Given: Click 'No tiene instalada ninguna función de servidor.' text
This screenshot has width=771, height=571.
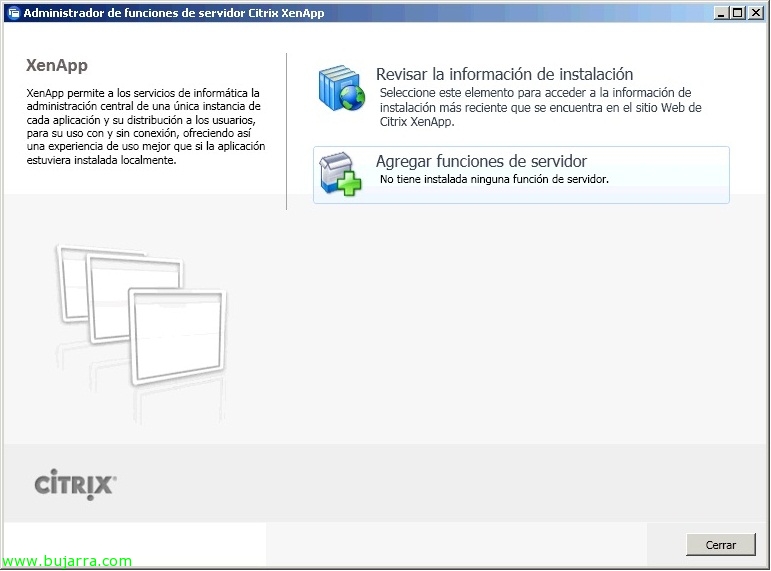Looking at the screenshot, I should (x=494, y=180).
